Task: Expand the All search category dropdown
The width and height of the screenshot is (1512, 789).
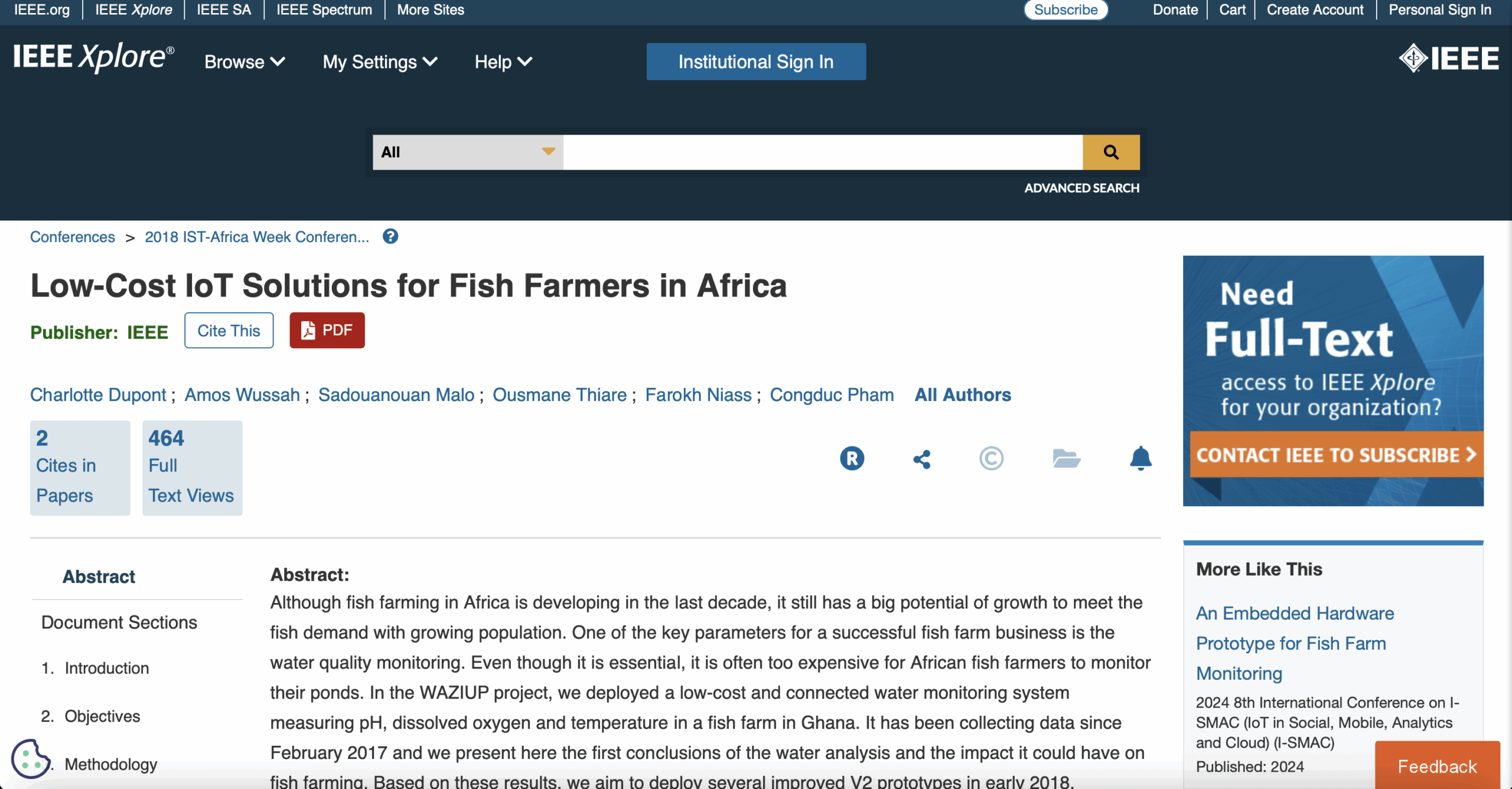Action: [x=468, y=152]
